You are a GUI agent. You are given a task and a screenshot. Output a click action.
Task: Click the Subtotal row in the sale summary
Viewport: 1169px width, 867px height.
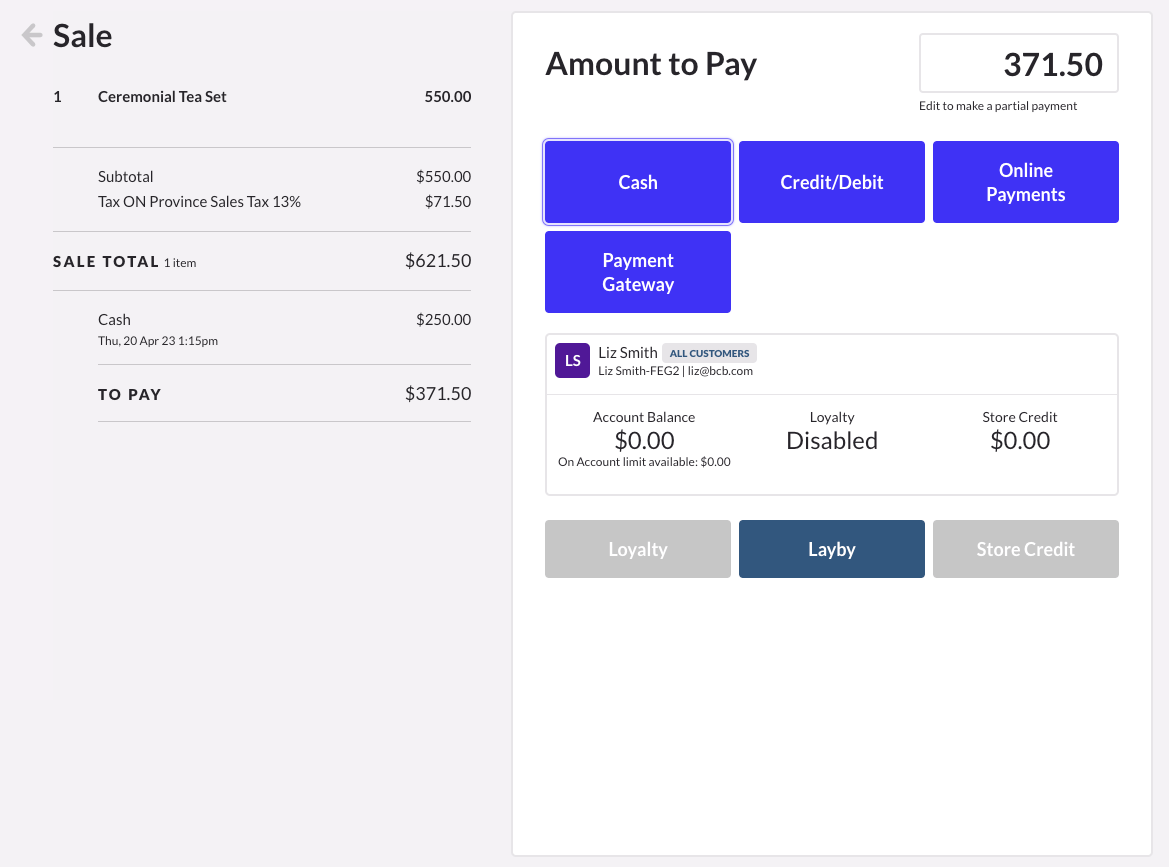click(x=126, y=177)
